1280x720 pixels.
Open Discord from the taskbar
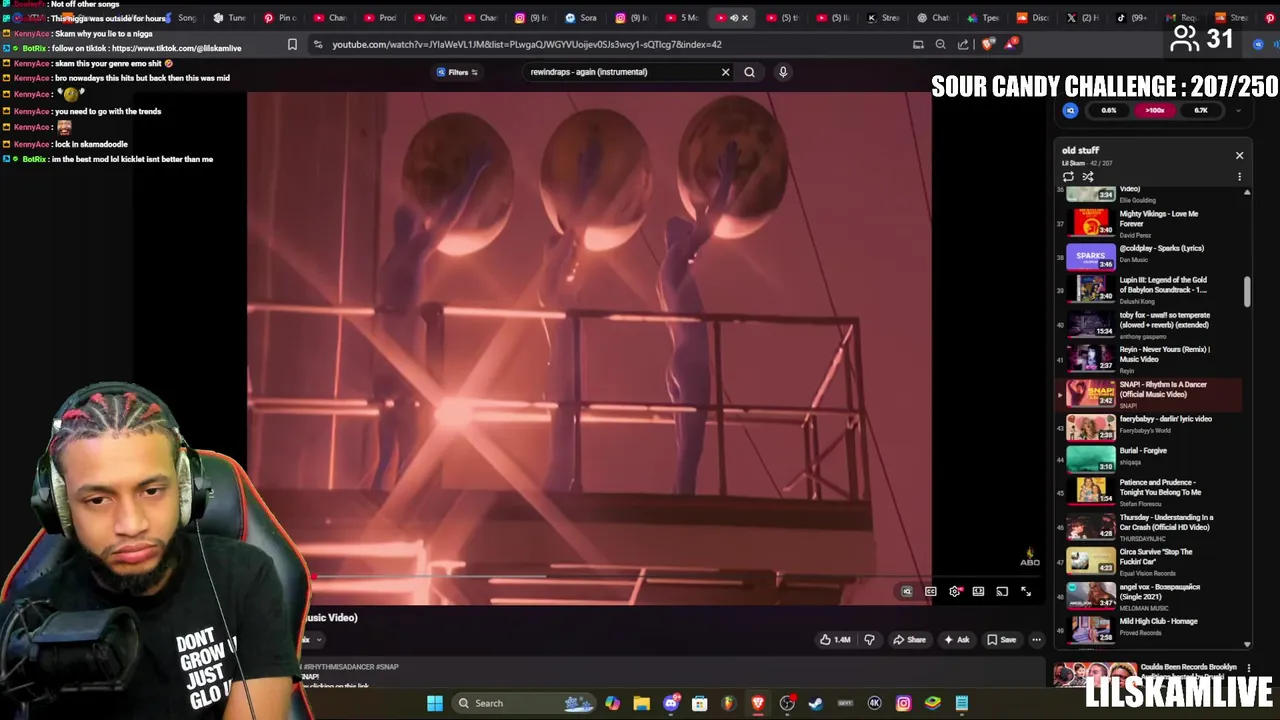pyautogui.click(x=671, y=703)
